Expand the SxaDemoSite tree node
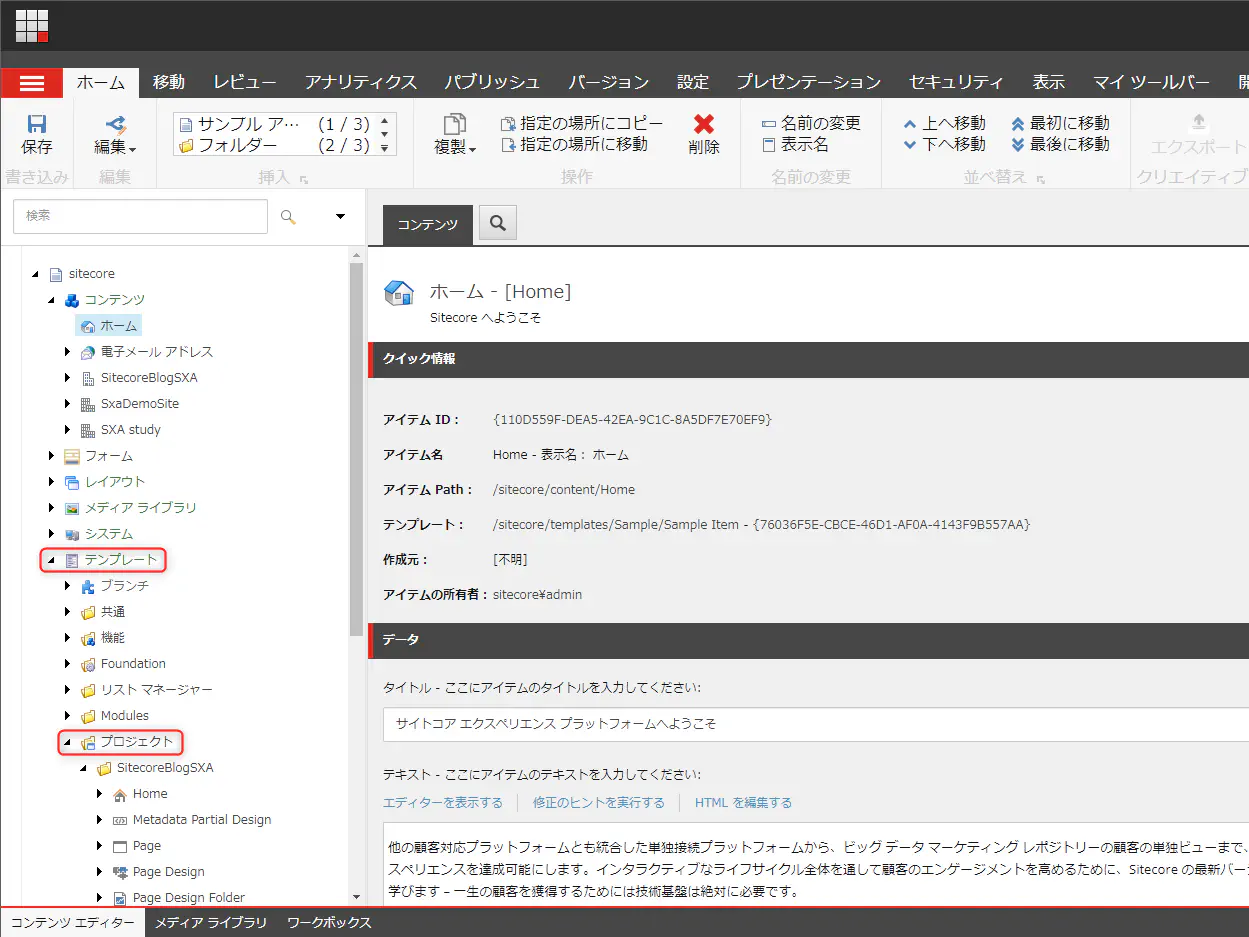Viewport: 1249px width, 937px height. tap(68, 404)
